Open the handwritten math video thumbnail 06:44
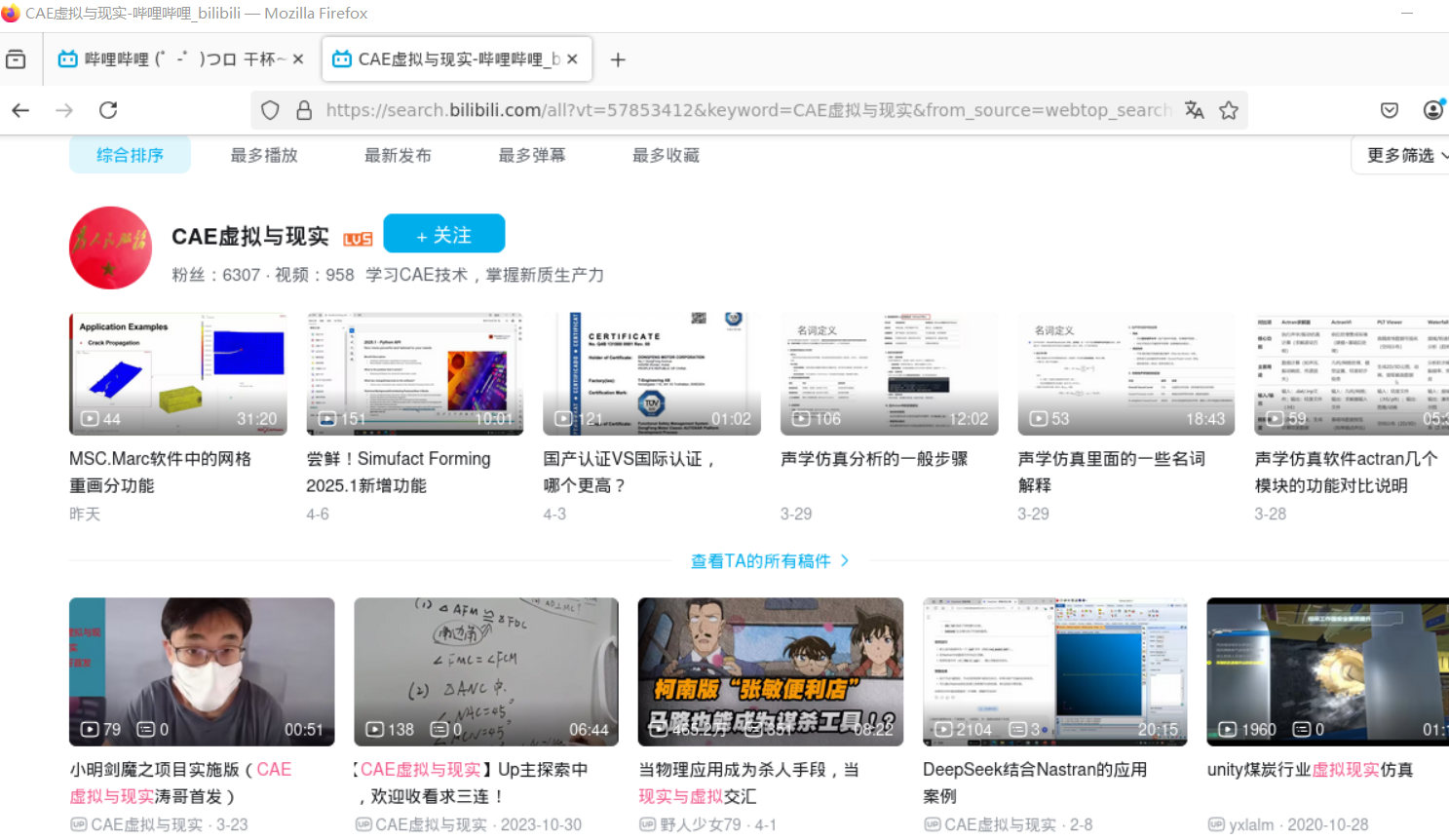The image size is (1449, 840). coord(486,672)
